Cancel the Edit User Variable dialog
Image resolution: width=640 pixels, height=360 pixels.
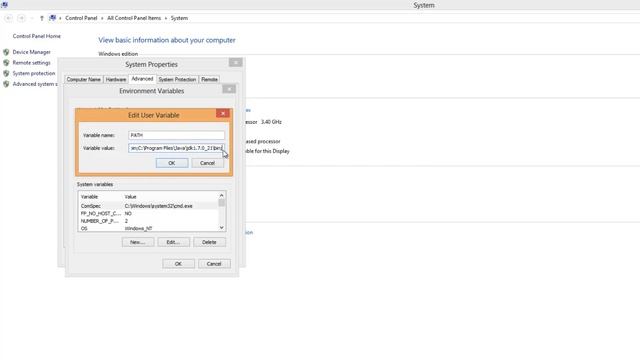click(207, 163)
